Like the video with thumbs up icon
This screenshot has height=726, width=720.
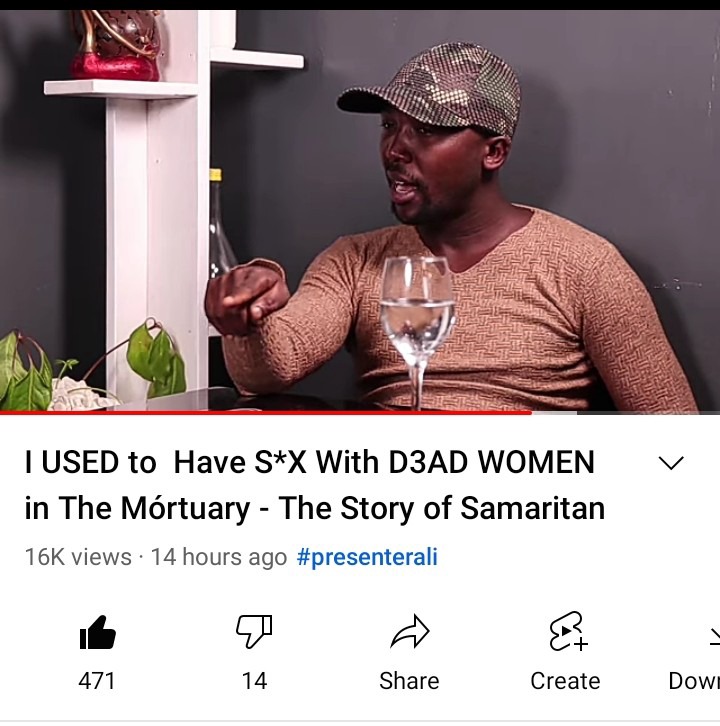coord(97,632)
